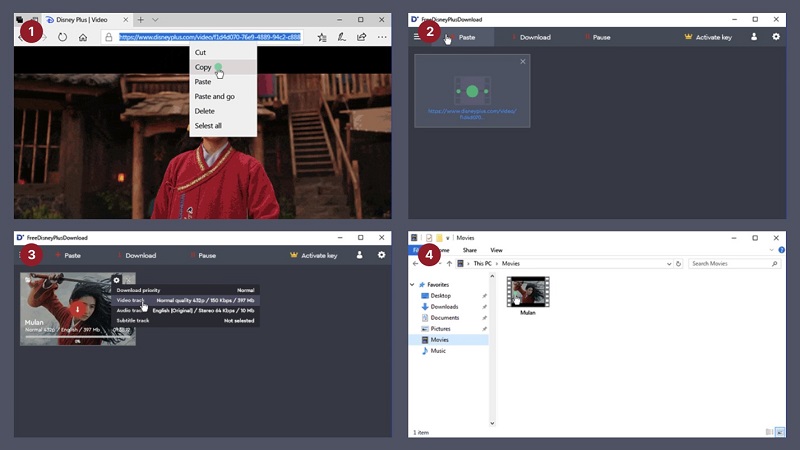Click the browser share page icon

(x=362, y=37)
